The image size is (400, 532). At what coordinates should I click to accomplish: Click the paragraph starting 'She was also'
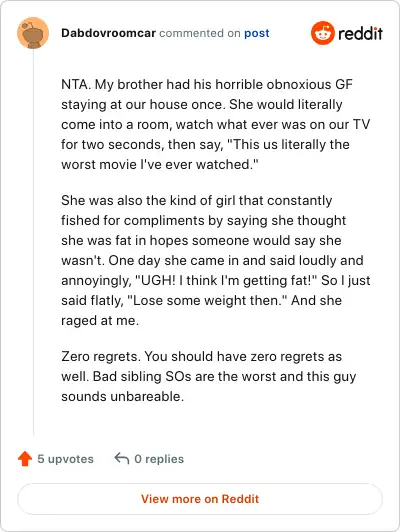215,260
